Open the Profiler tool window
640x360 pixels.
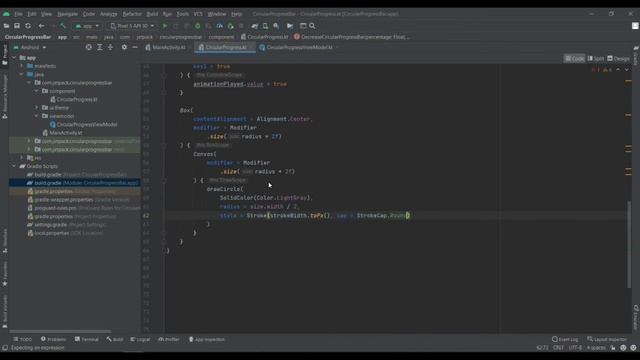tap(169, 339)
